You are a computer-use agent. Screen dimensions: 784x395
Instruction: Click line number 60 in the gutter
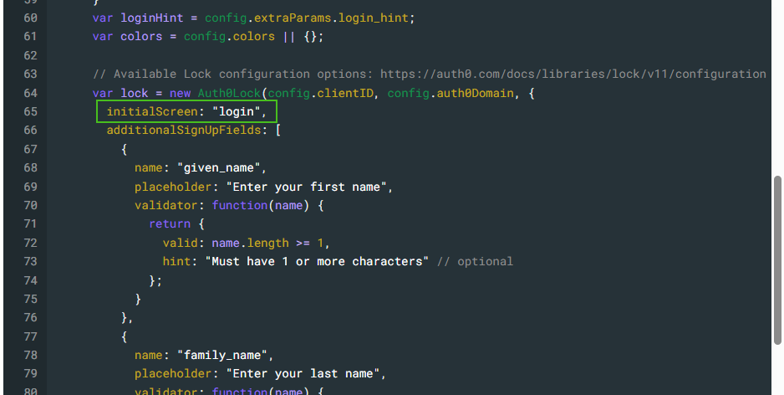30,18
